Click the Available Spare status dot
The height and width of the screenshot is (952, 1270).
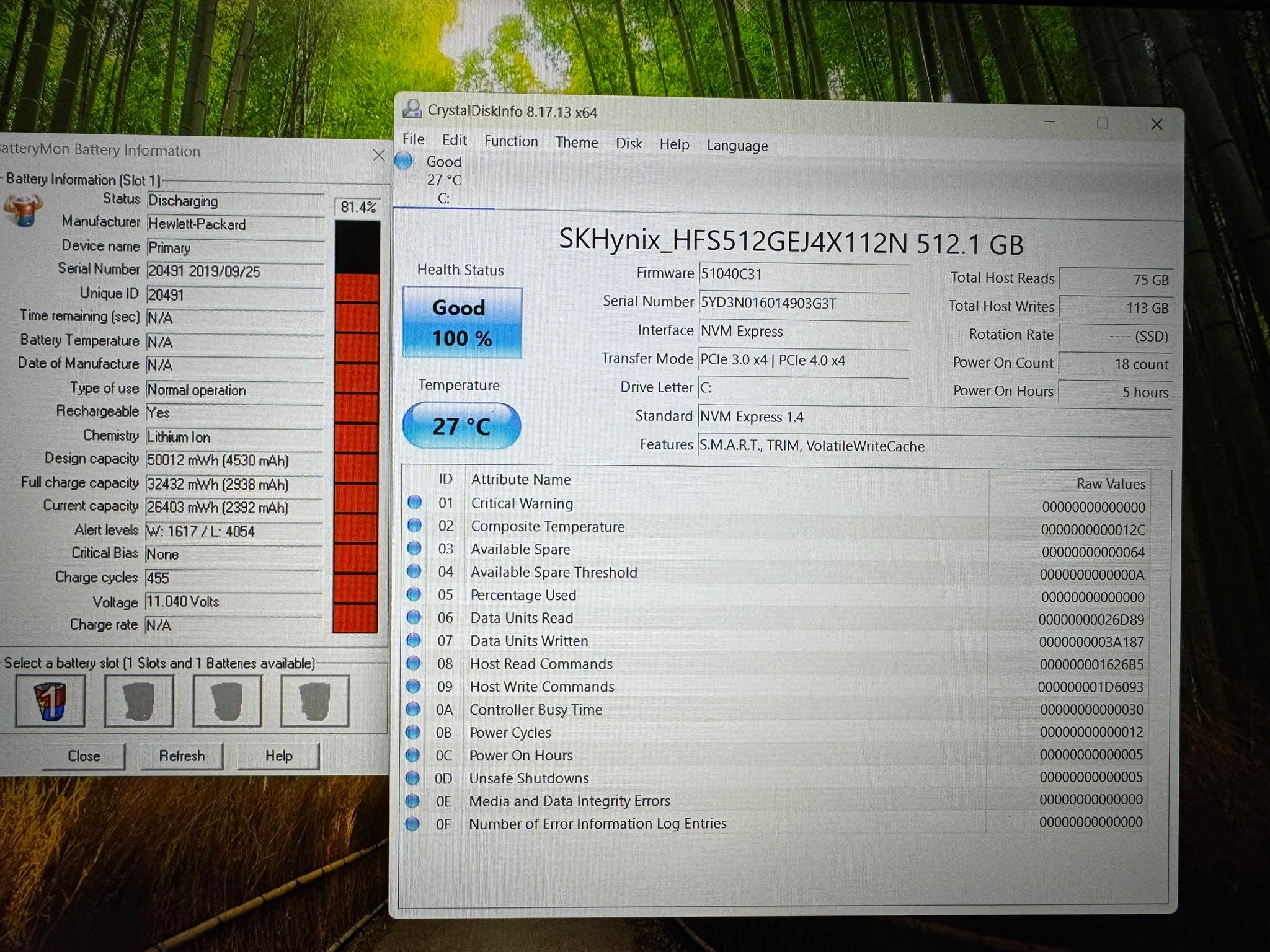[414, 549]
